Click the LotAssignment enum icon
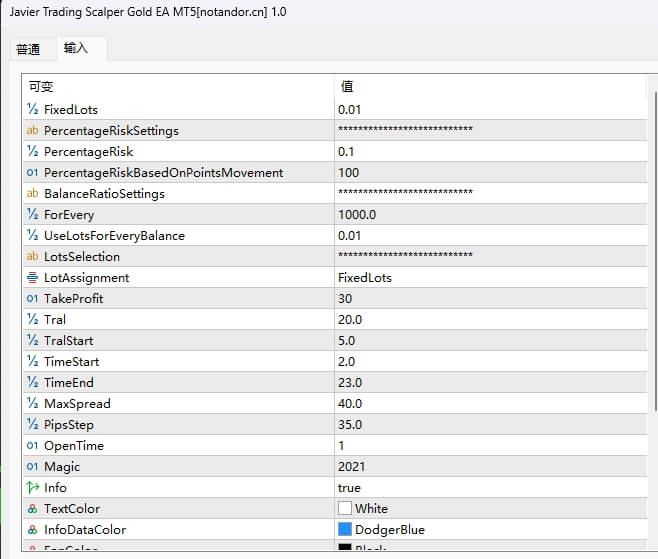Screen dimensions: 658x559 [x=33, y=277]
